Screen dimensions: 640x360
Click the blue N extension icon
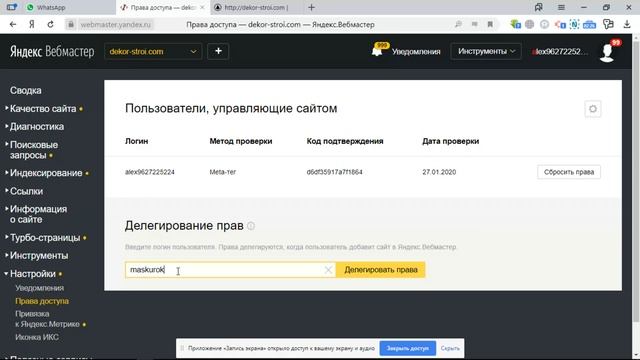coord(574,24)
